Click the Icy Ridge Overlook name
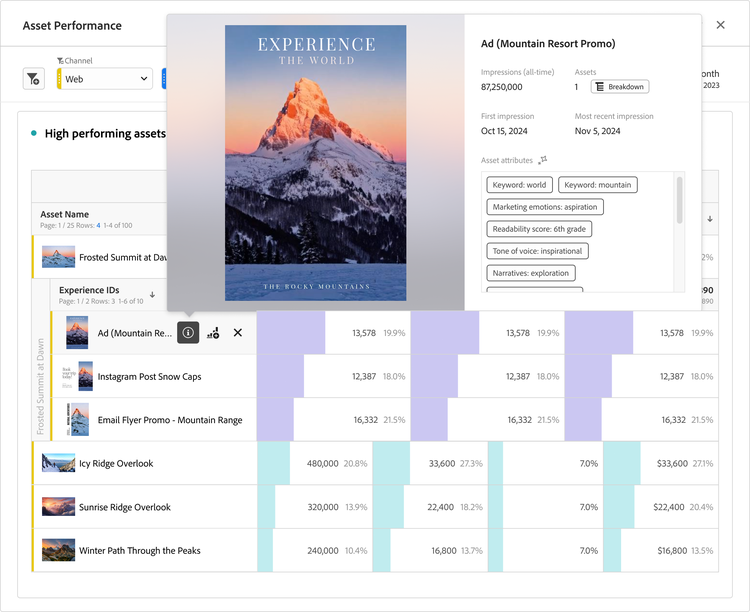The width and height of the screenshot is (750, 612). click(x=116, y=464)
